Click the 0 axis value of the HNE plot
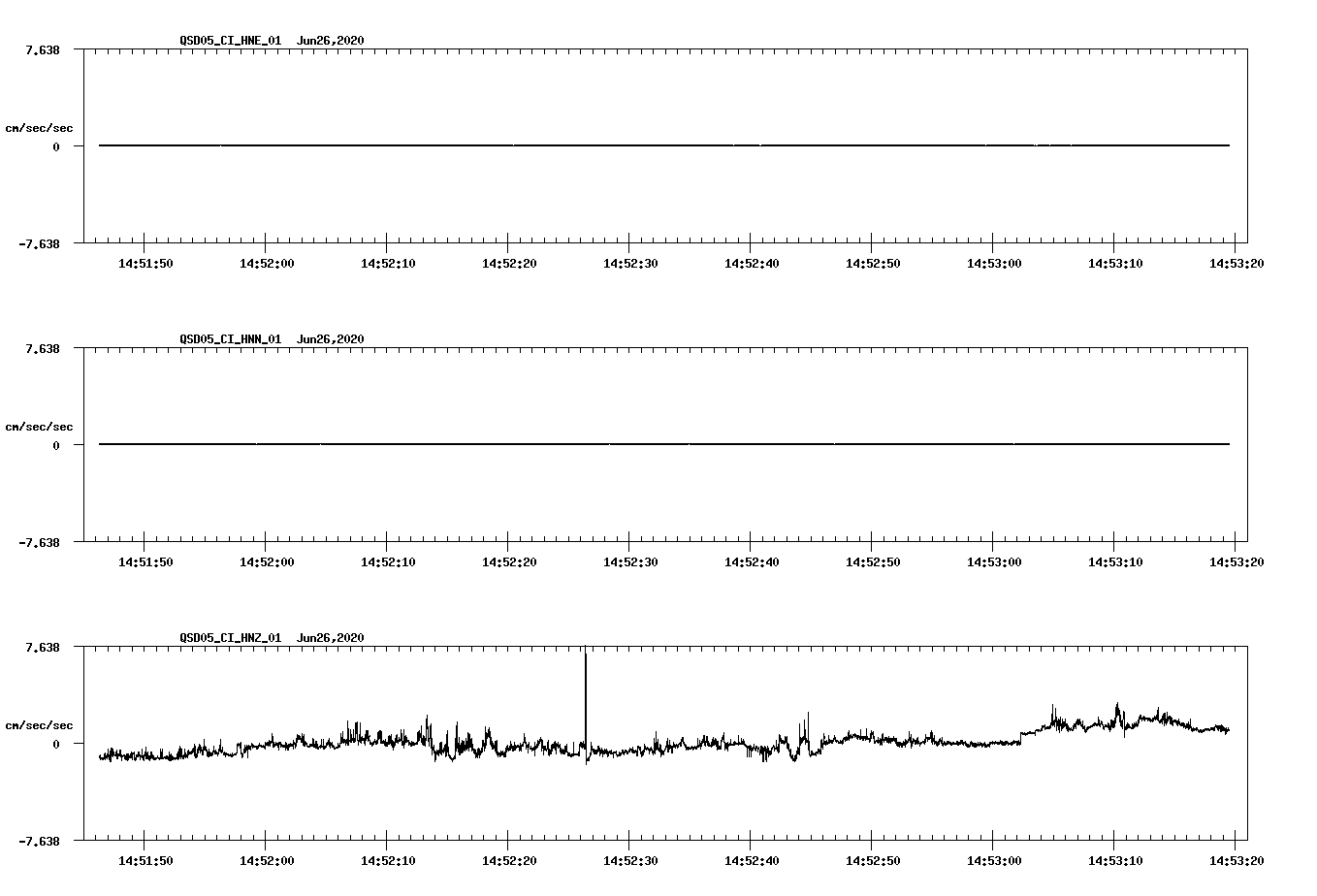This screenshot has height=896, width=1317. coord(56,146)
